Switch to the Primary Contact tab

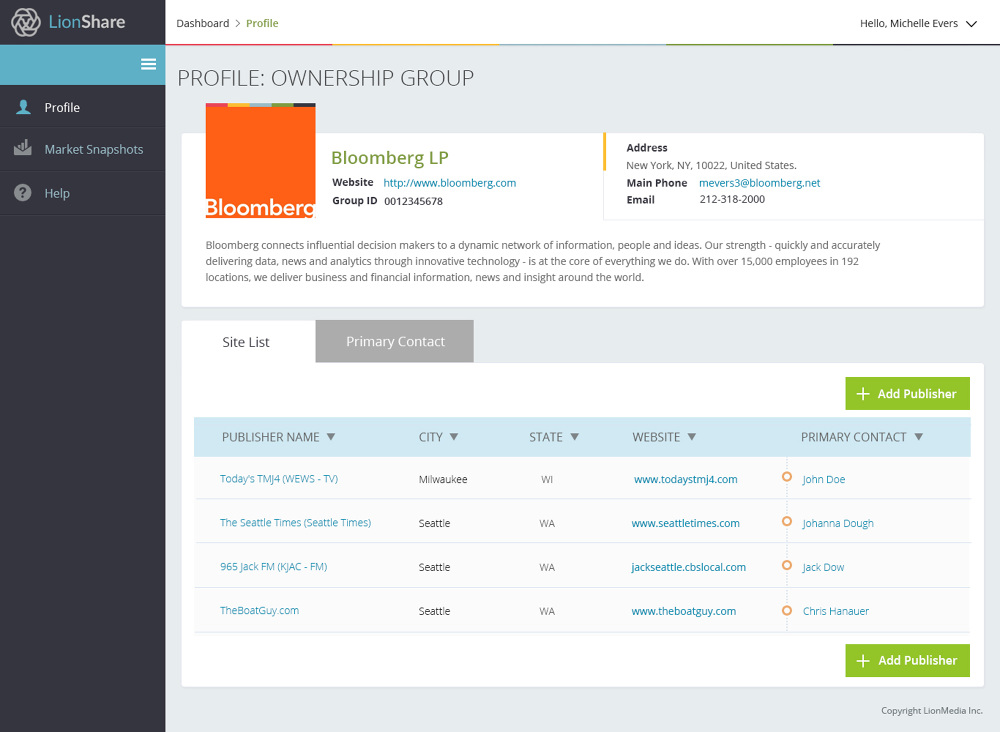[x=395, y=342]
